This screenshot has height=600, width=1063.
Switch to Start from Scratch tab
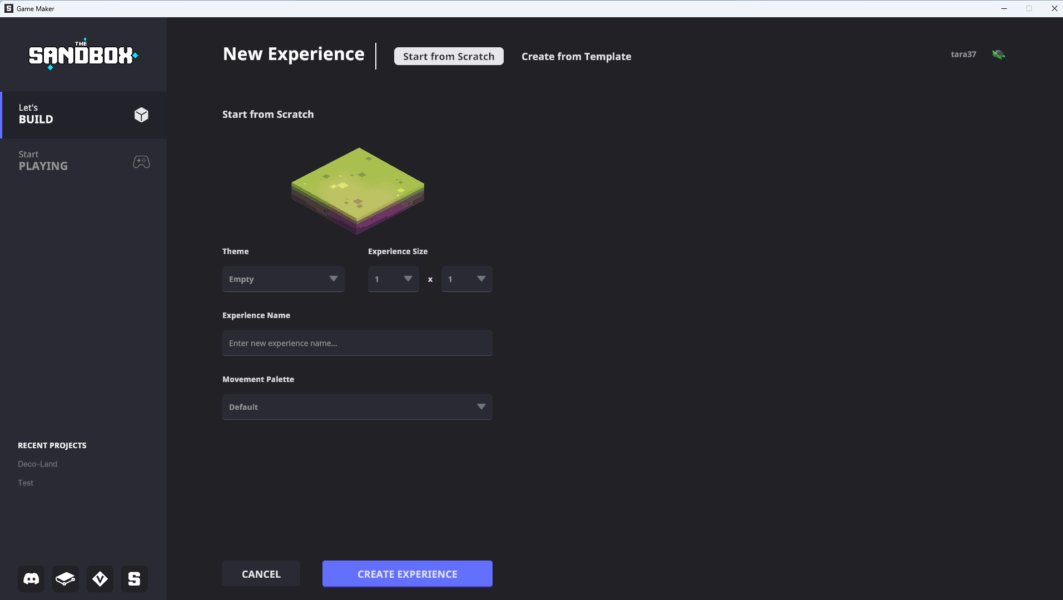coord(449,56)
